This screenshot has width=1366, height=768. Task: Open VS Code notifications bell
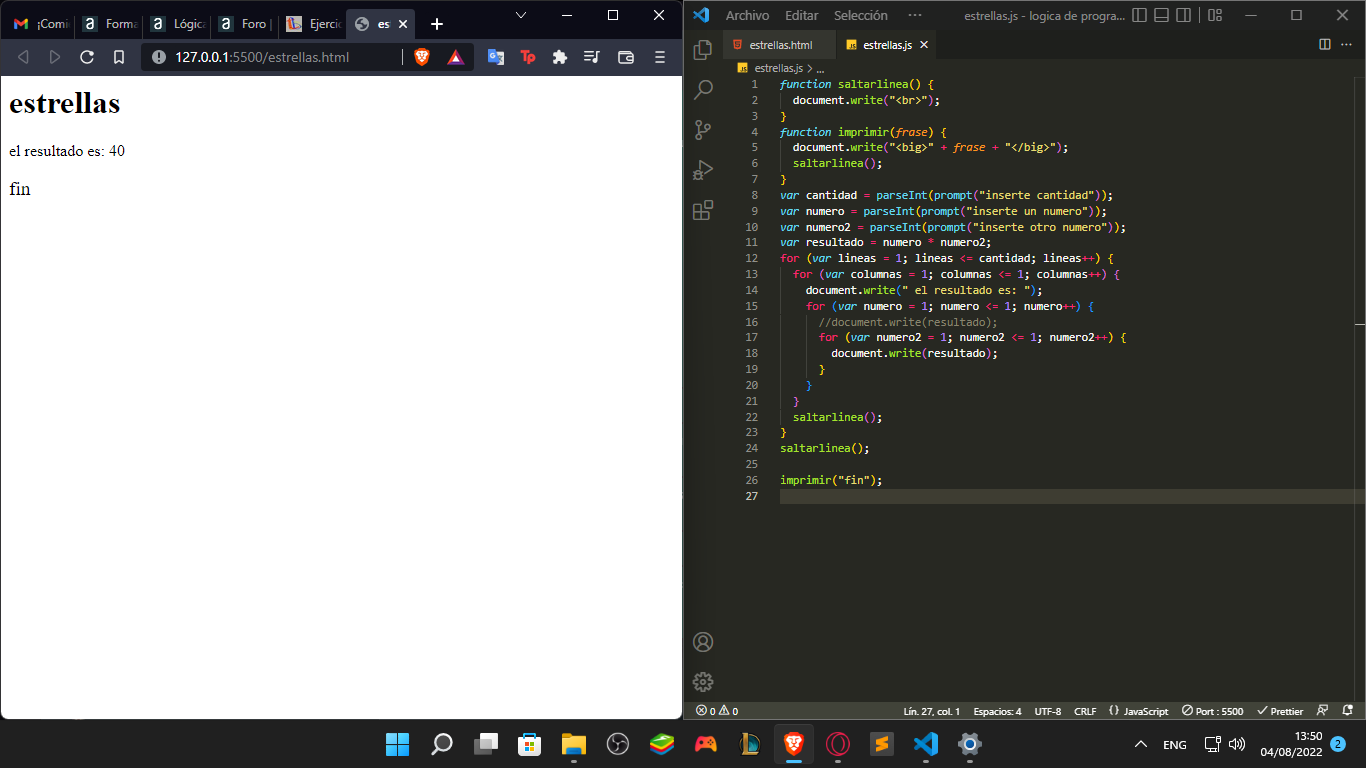click(x=1347, y=711)
